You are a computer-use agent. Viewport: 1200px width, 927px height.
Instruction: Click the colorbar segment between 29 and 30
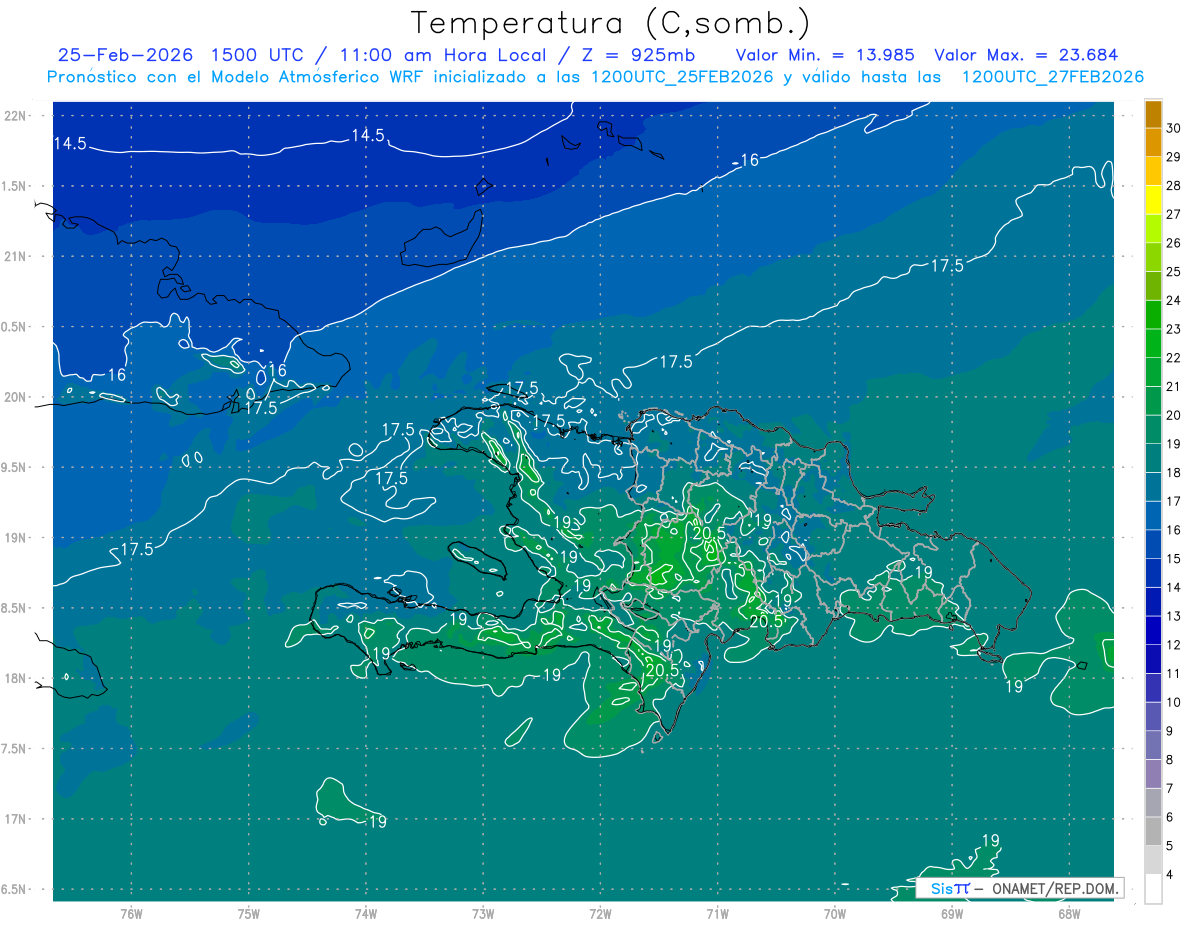pyautogui.click(x=1153, y=142)
